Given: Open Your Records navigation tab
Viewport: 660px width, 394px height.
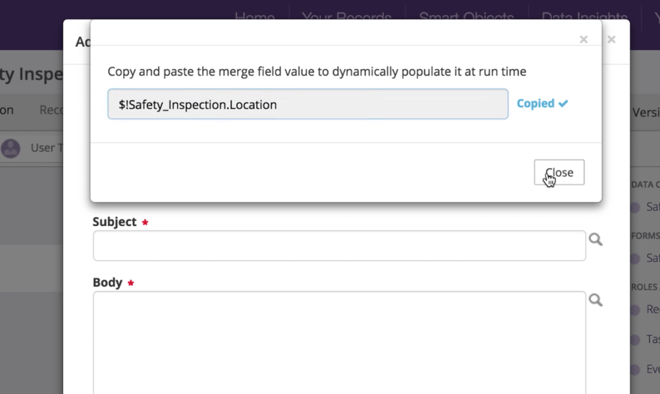Looking at the screenshot, I should click(346, 17).
